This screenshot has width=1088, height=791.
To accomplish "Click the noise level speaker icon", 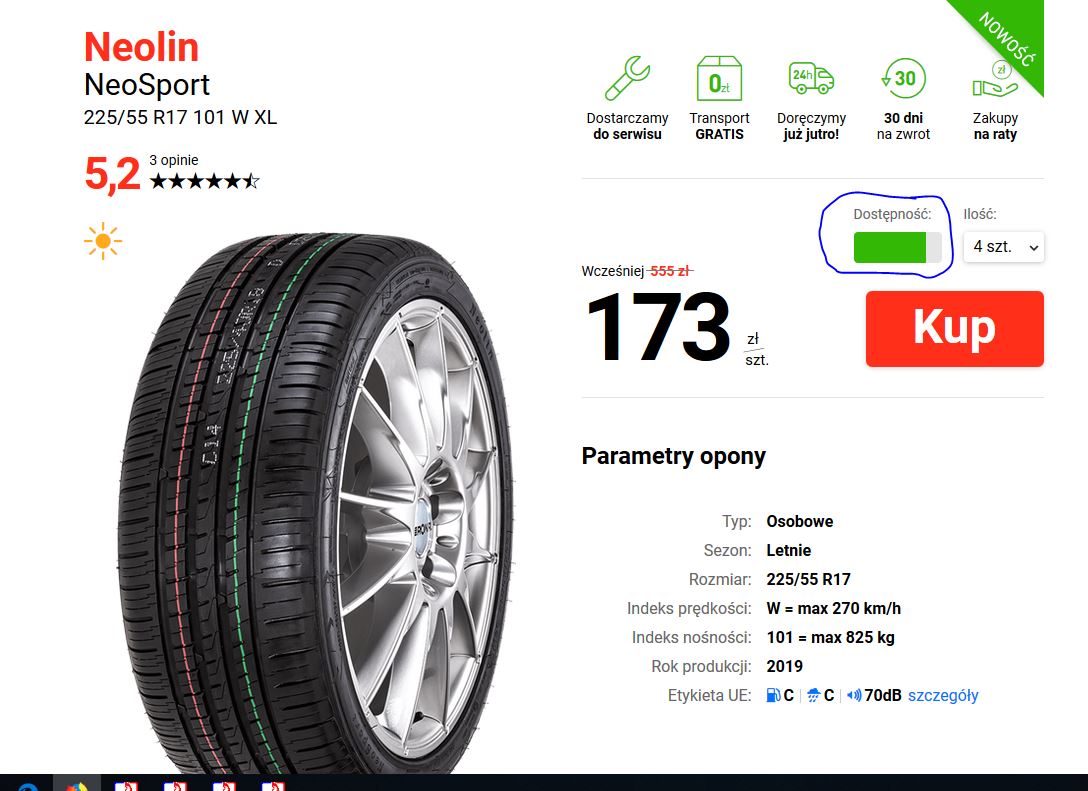I will click(x=854, y=695).
